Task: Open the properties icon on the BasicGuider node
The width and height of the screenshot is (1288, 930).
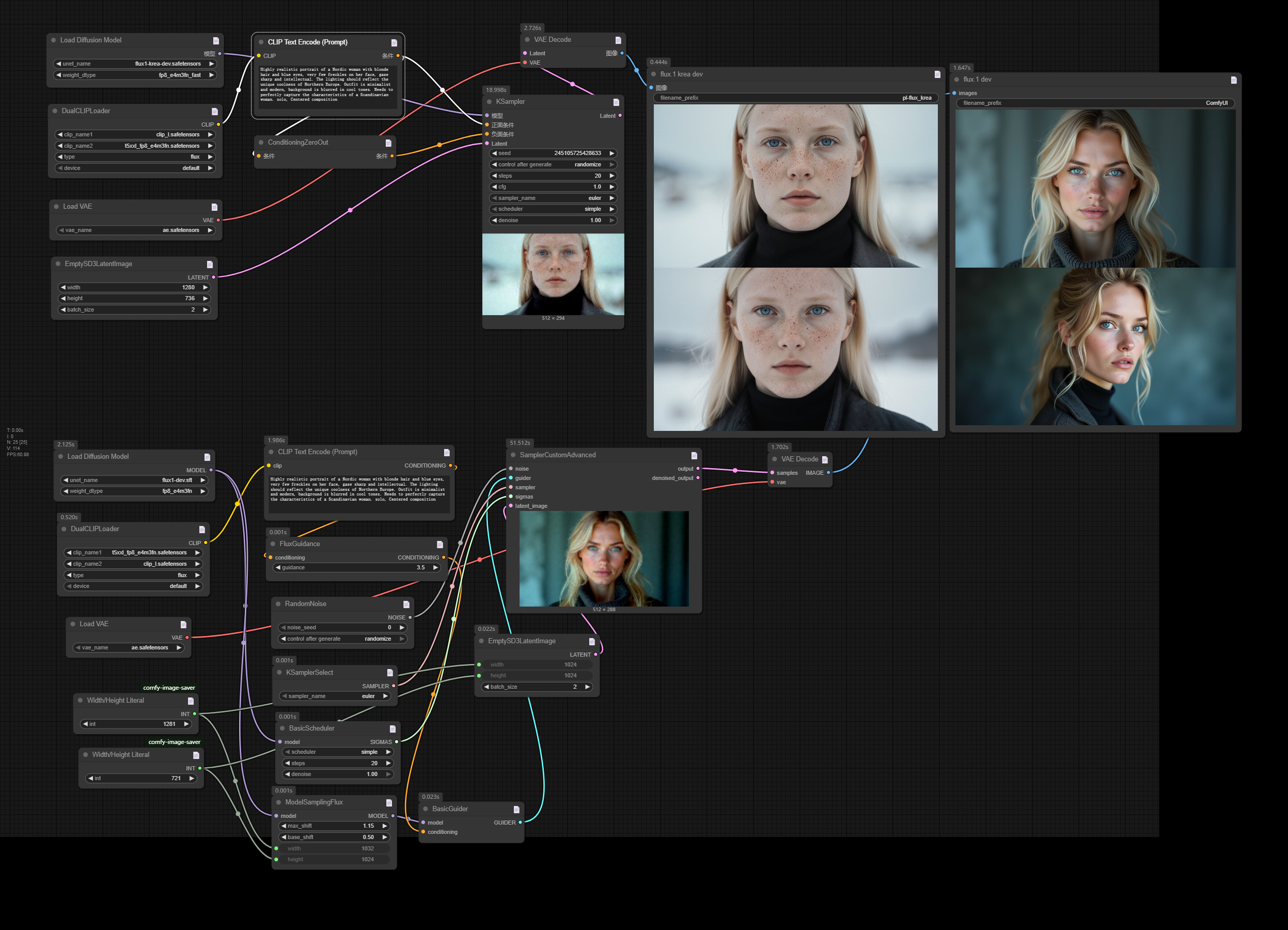Action: pos(517,809)
